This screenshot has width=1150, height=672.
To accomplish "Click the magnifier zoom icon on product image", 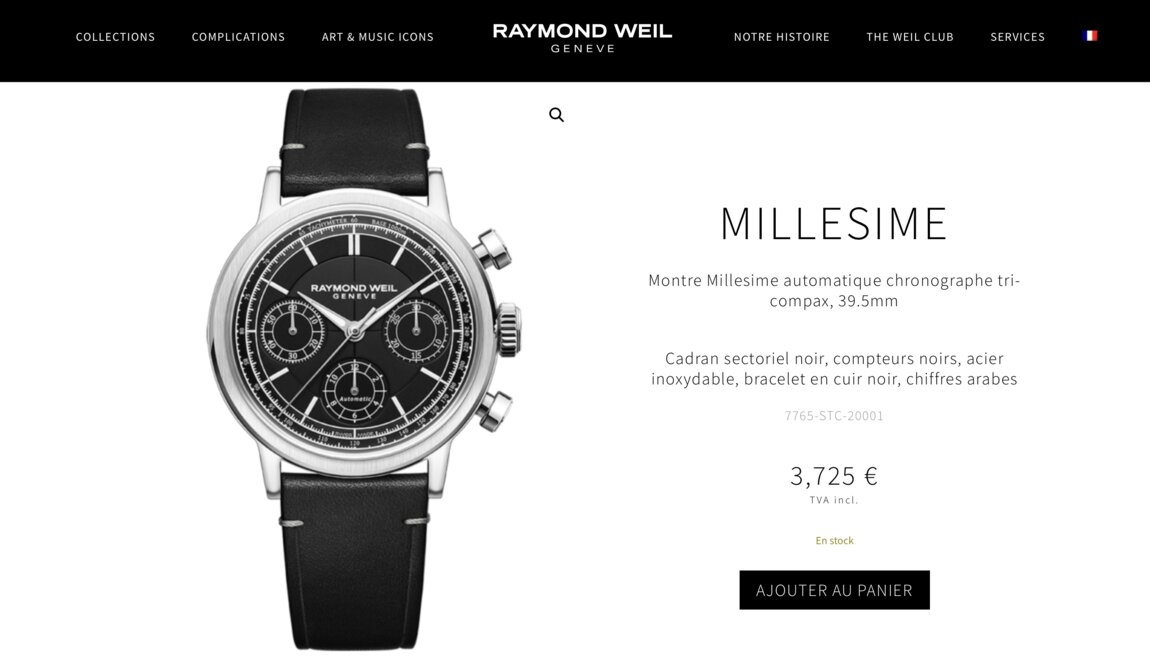I will (557, 115).
